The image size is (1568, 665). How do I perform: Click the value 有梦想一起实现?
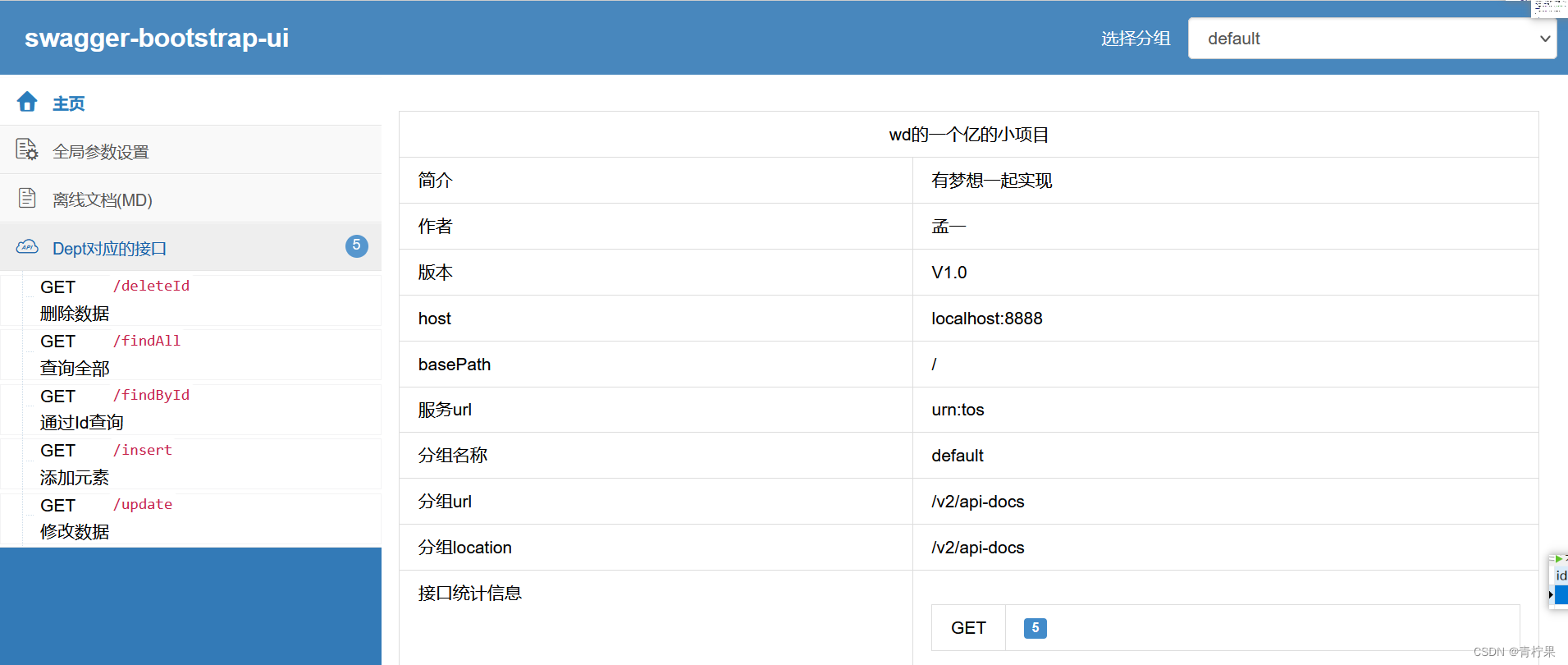click(991, 181)
